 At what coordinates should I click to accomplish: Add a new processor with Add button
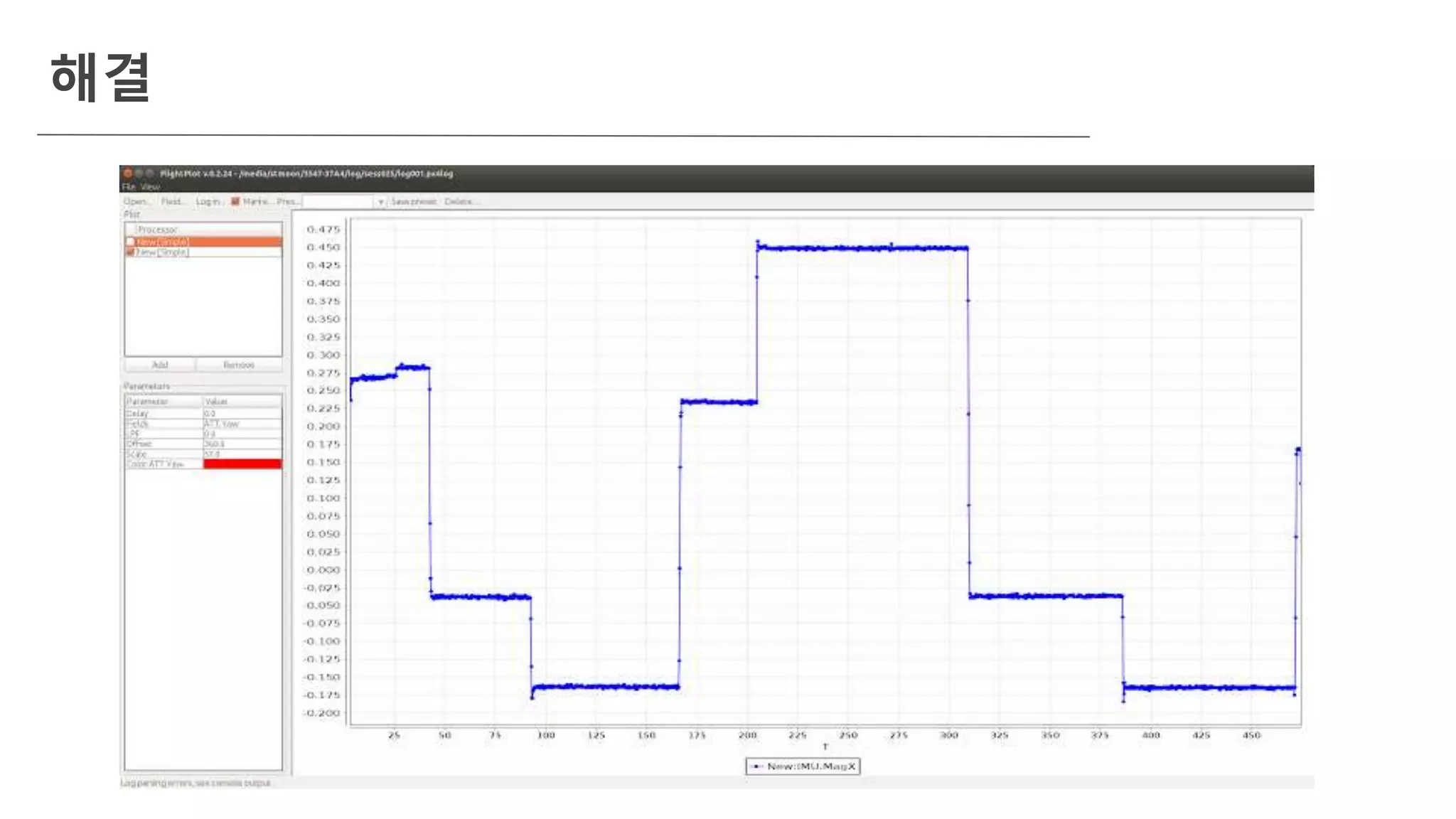coord(160,365)
